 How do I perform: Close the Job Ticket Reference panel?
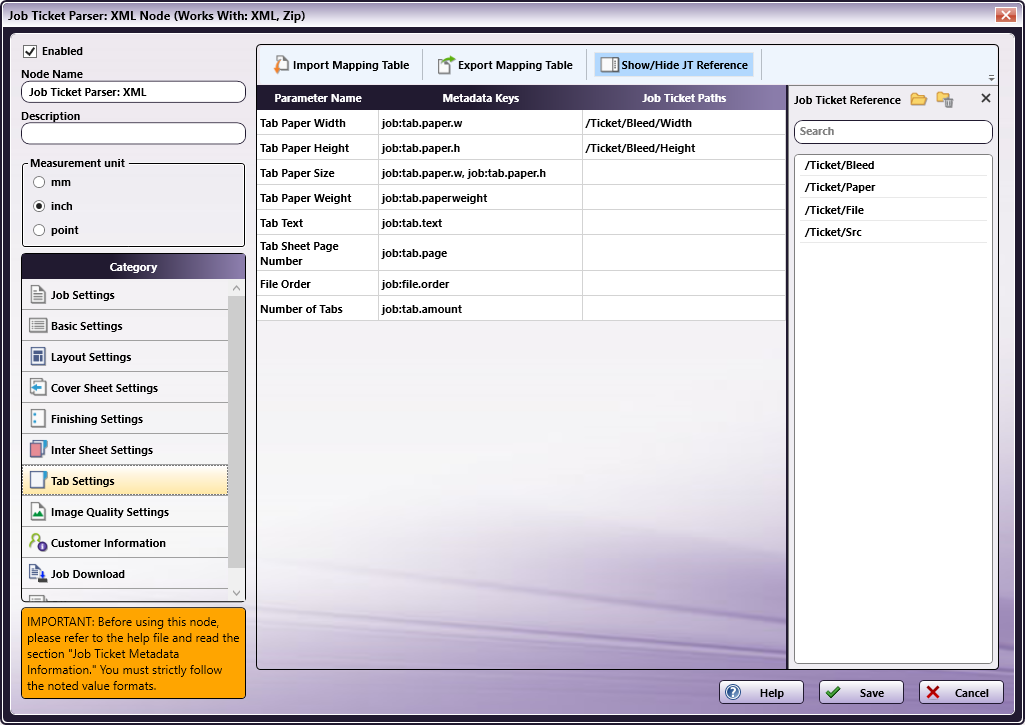pyautogui.click(x=985, y=98)
